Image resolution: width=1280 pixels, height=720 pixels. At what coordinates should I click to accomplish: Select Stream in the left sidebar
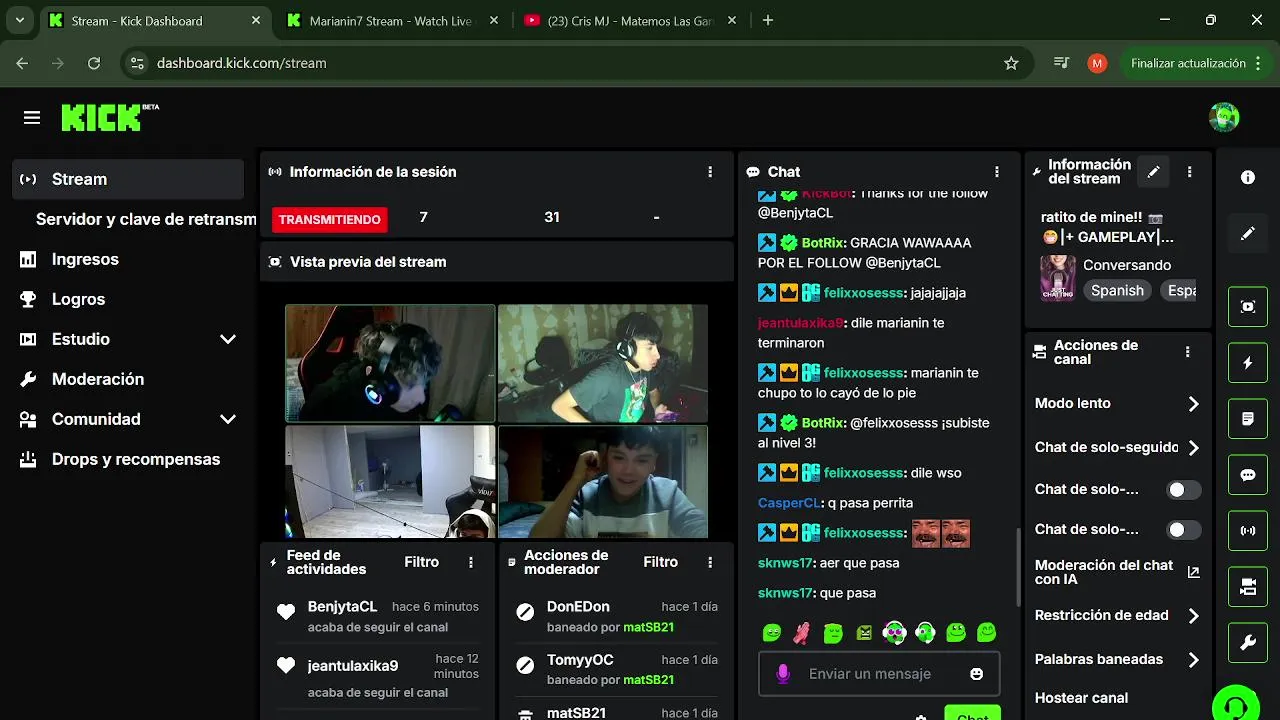(x=128, y=179)
